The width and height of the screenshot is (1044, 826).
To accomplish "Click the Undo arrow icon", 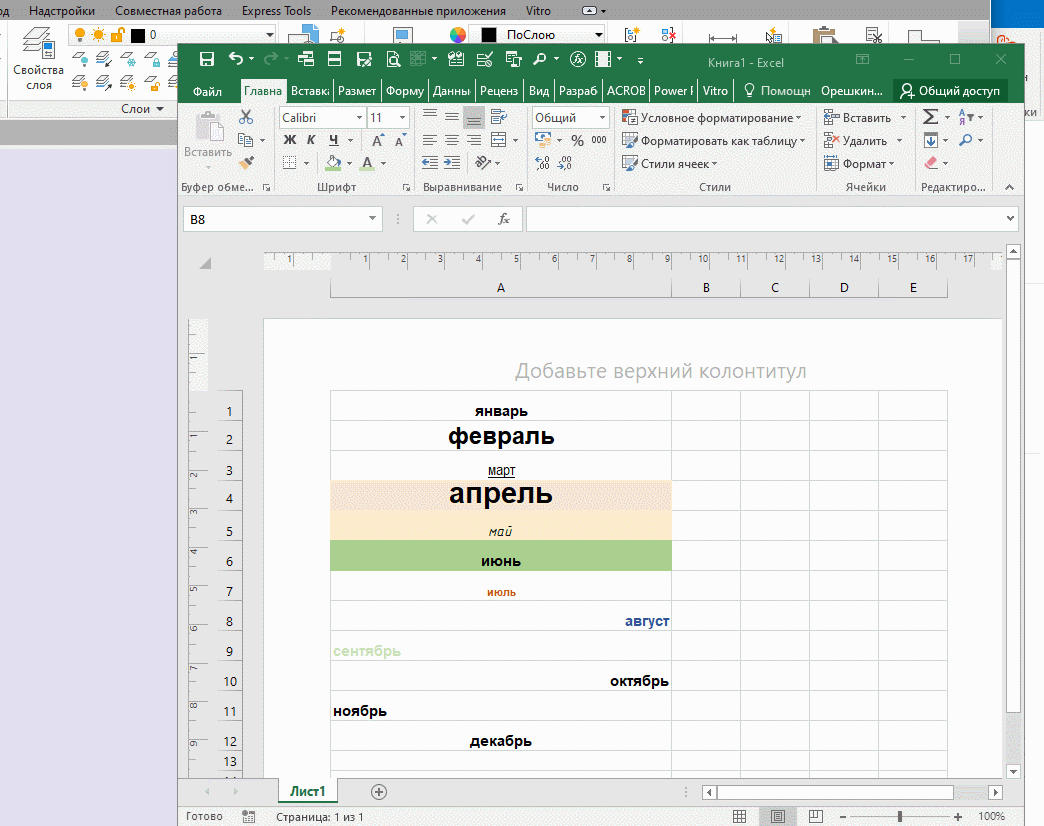I will 236,59.
